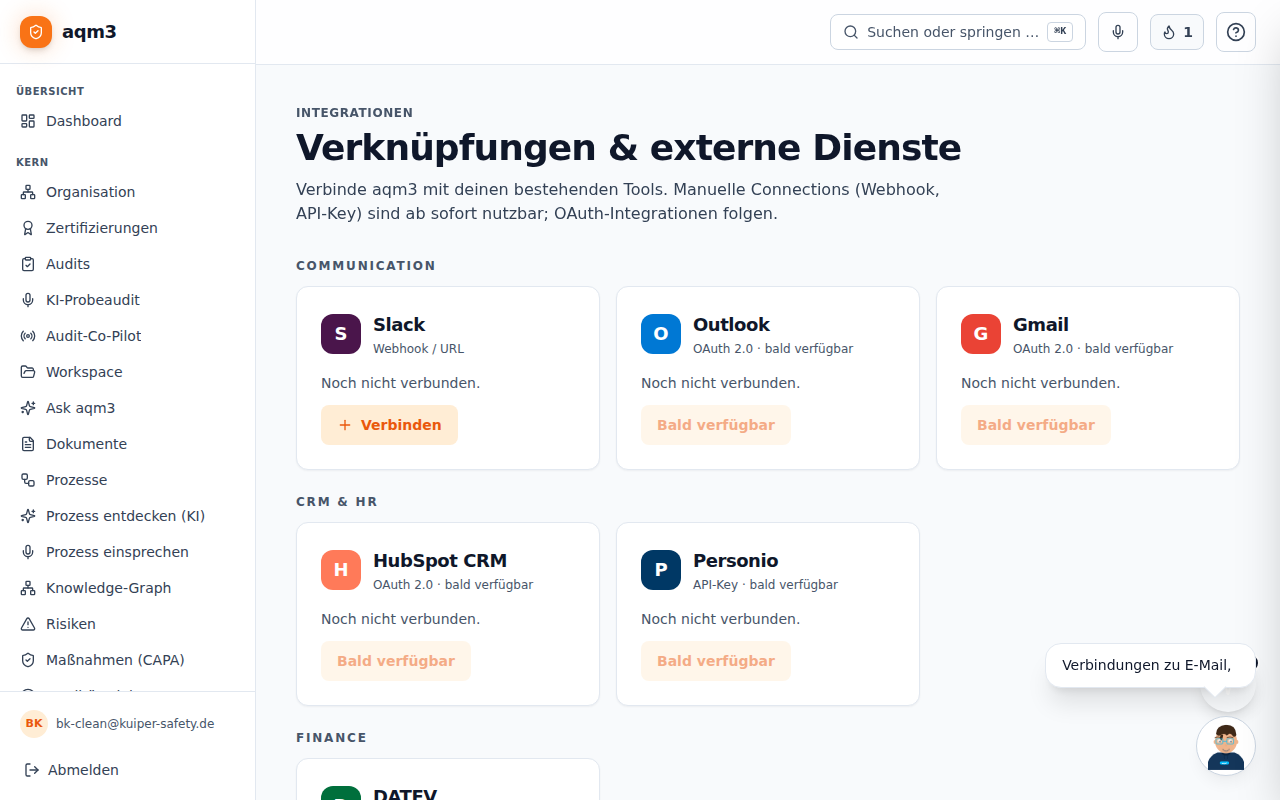Click Outlook's Bald verfügbar button
The image size is (1280, 800).
coord(716,425)
